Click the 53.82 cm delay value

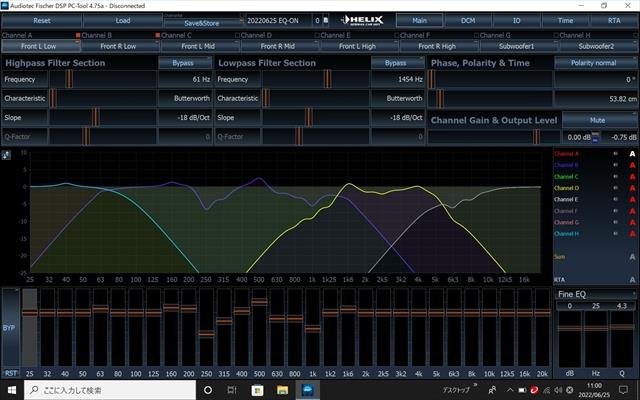tap(596, 99)
